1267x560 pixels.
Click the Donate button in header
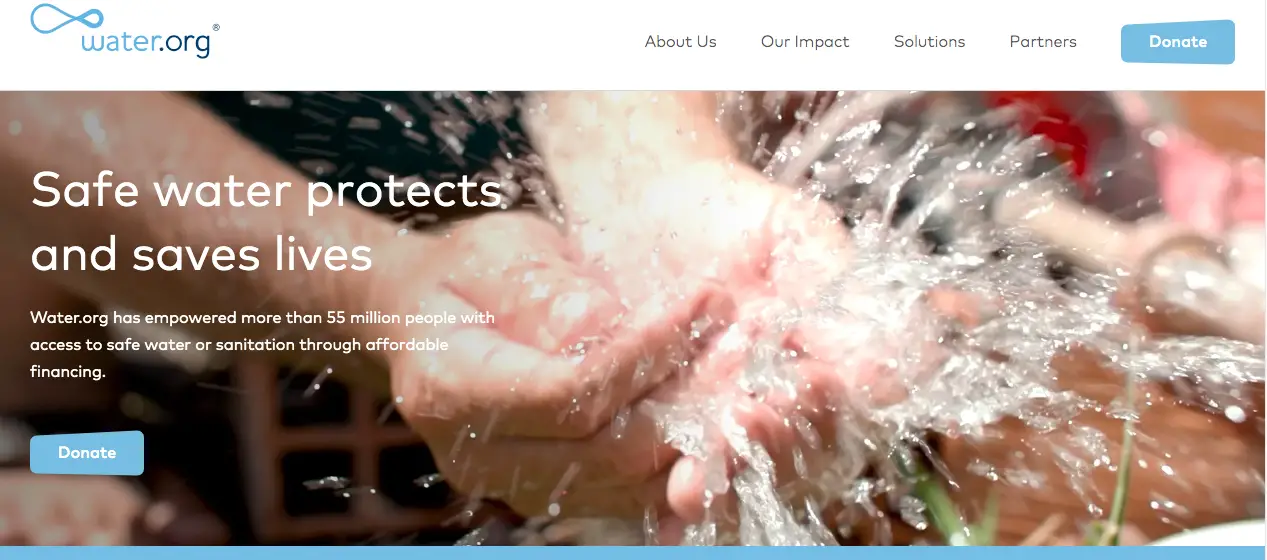click(x=1178, y=42)
